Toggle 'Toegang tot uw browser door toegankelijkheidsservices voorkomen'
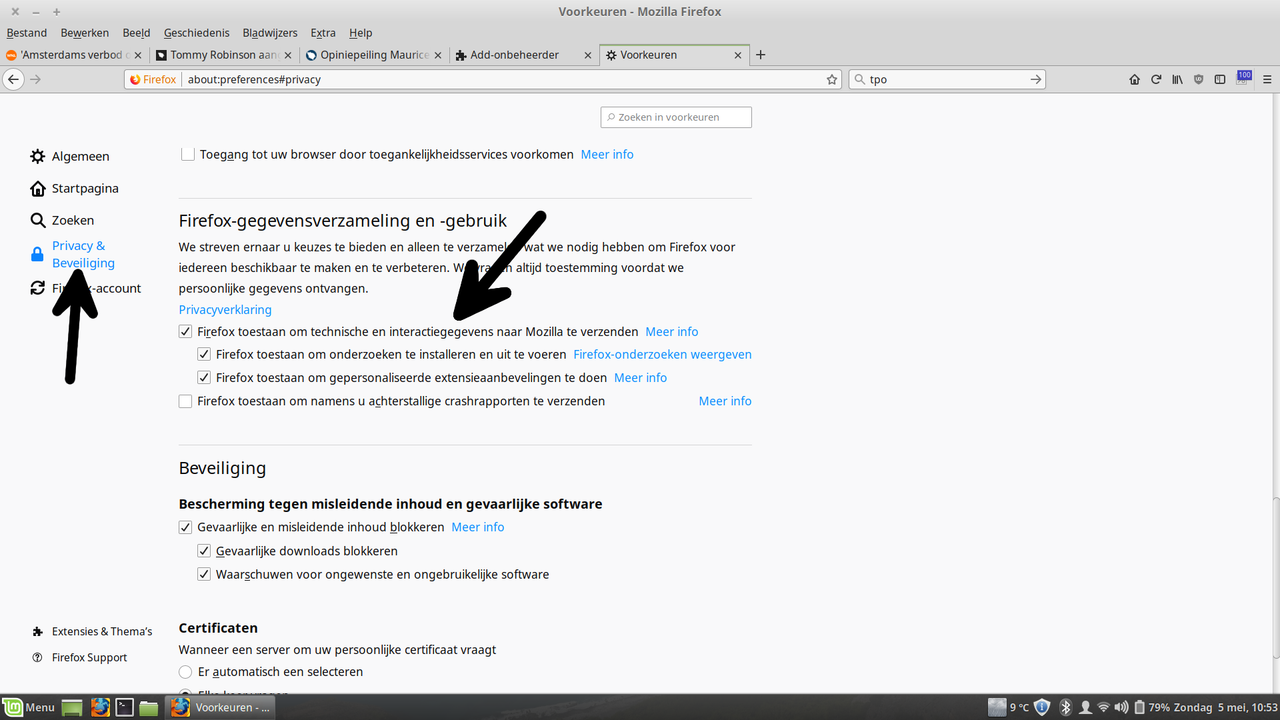Screen dimensions: 1280x720 click(x=187, y=154)
